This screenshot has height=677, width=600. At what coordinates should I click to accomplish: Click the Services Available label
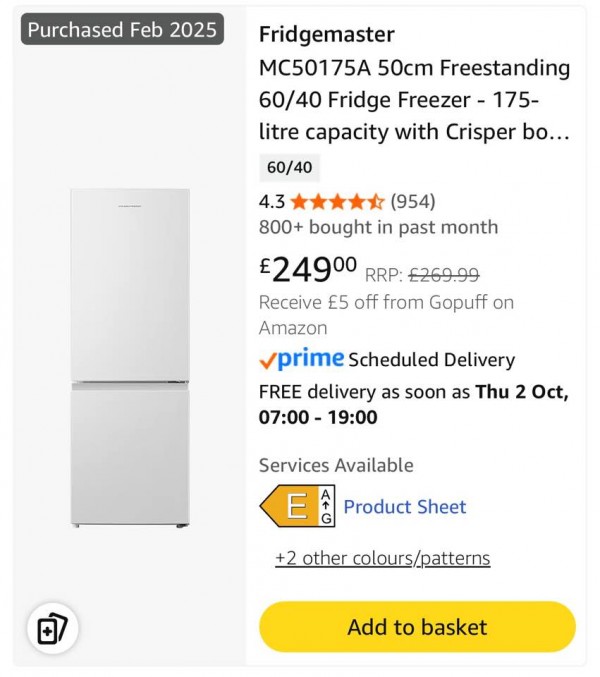[336, 465]
